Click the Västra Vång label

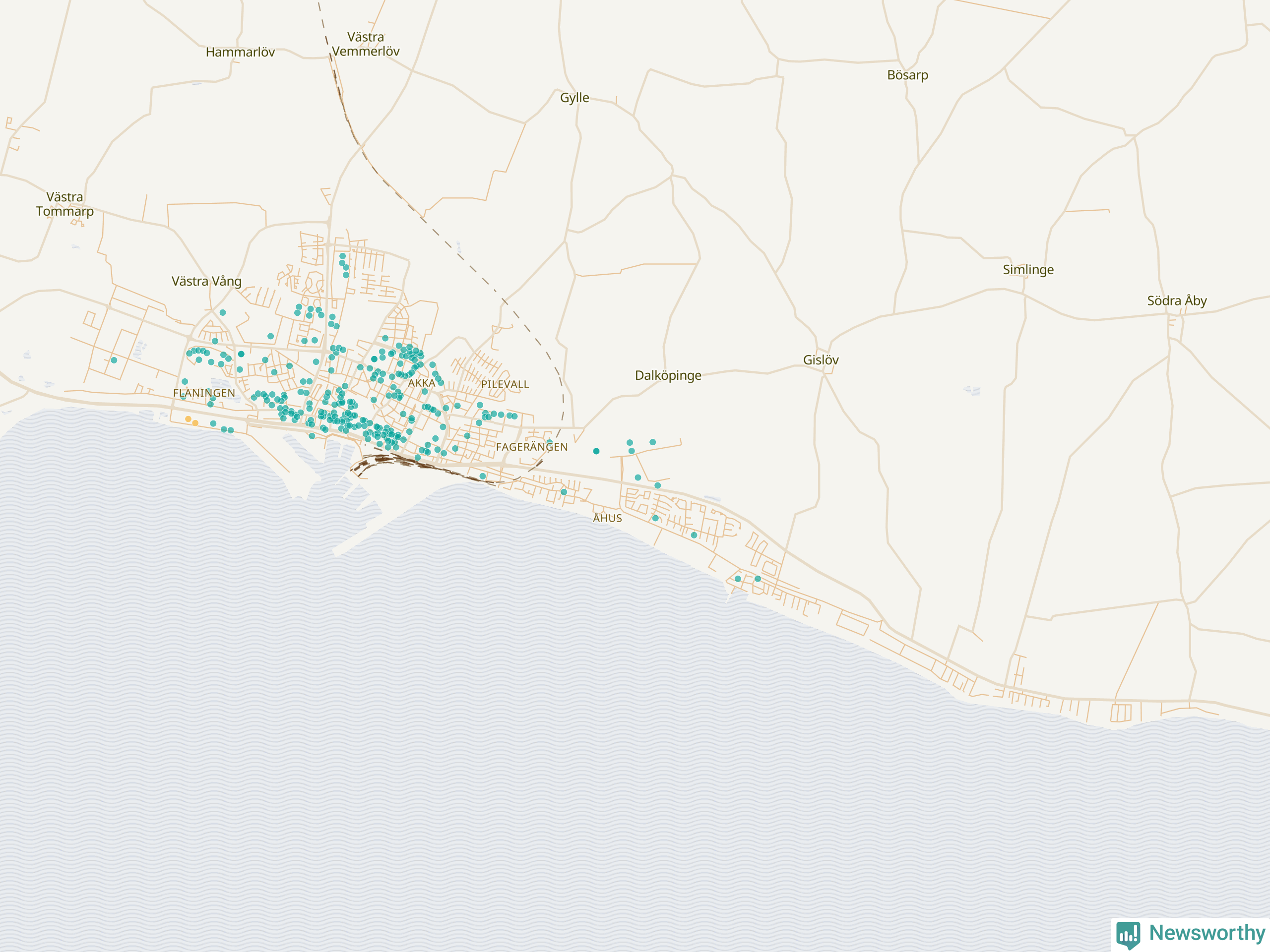pos(206,281)
